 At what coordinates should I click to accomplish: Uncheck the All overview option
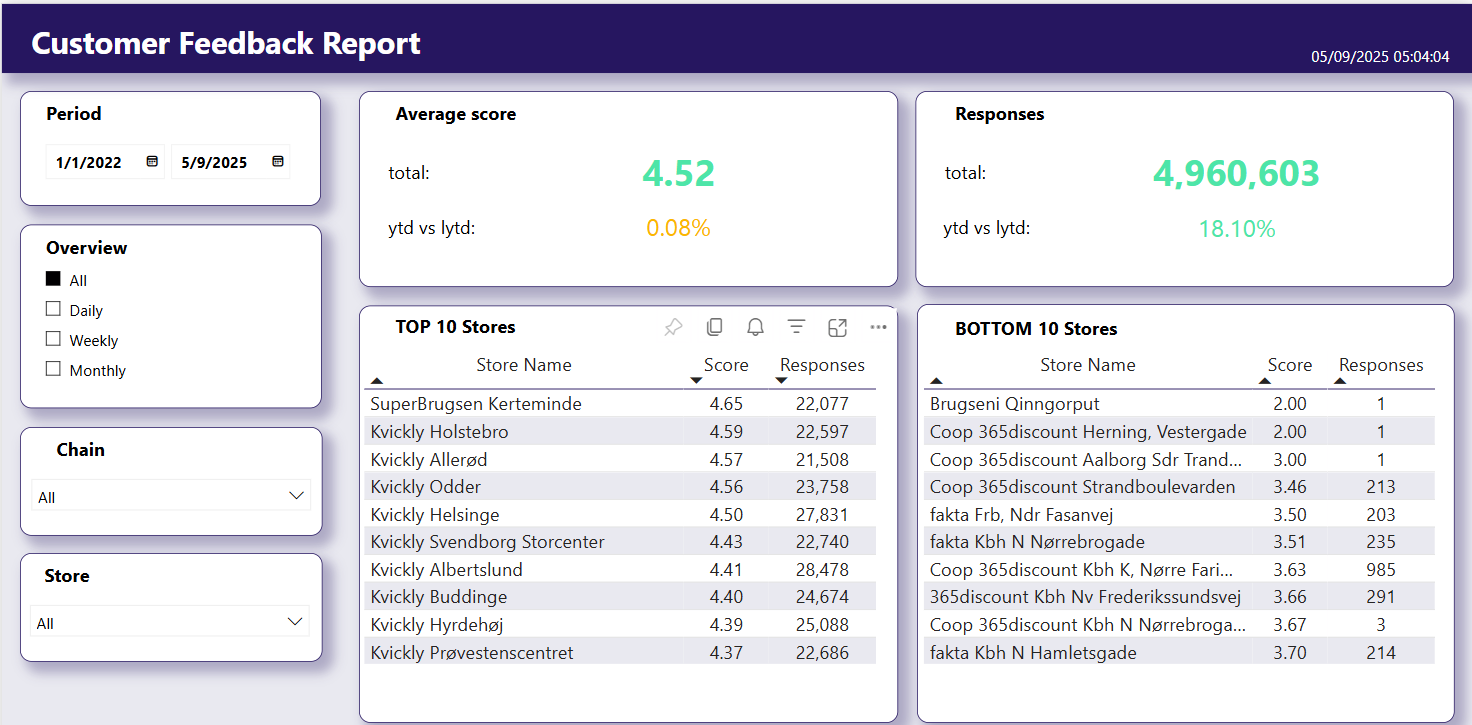pyautogui.click(x=53, y=279)
